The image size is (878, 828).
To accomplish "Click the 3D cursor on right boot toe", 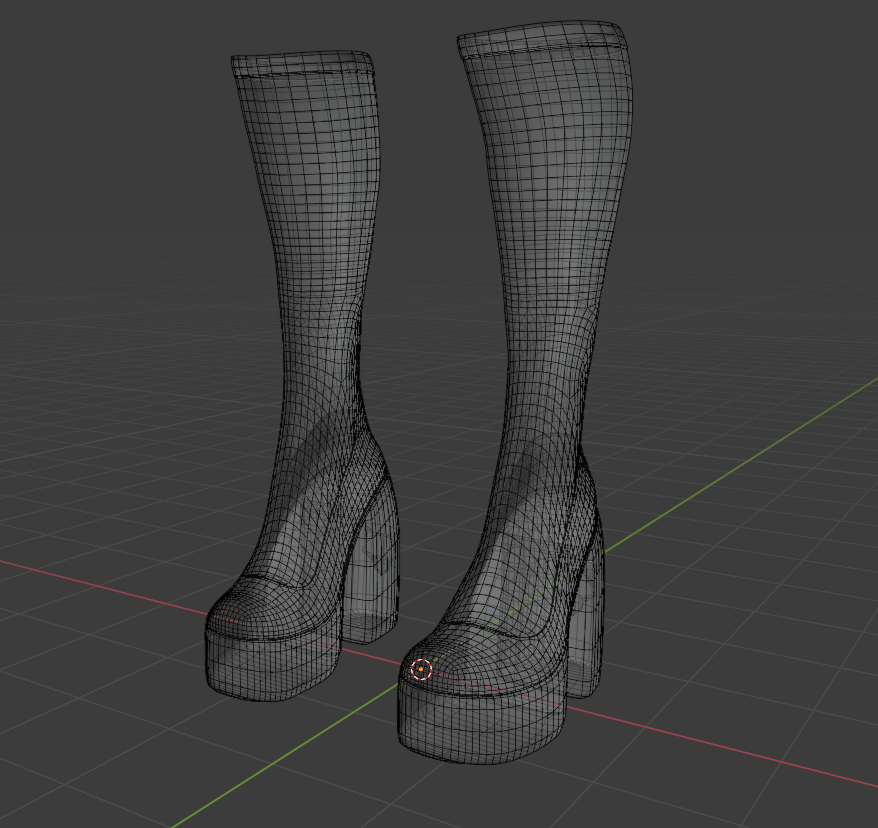I will [x=421, y=669].
